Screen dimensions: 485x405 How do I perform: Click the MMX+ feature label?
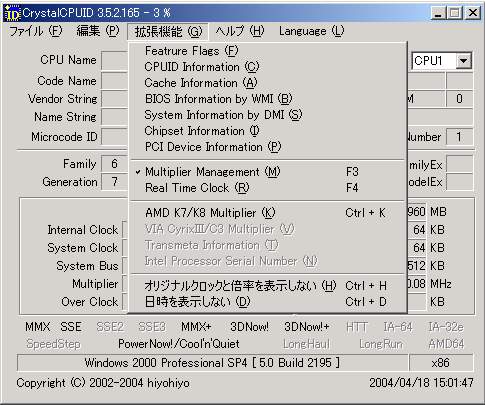(196, 327)
